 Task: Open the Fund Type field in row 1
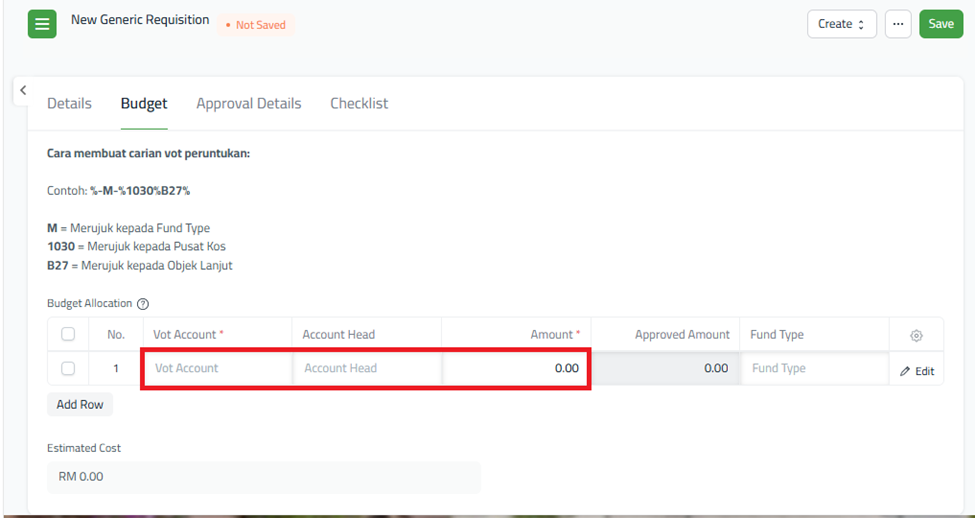point(814,368)
